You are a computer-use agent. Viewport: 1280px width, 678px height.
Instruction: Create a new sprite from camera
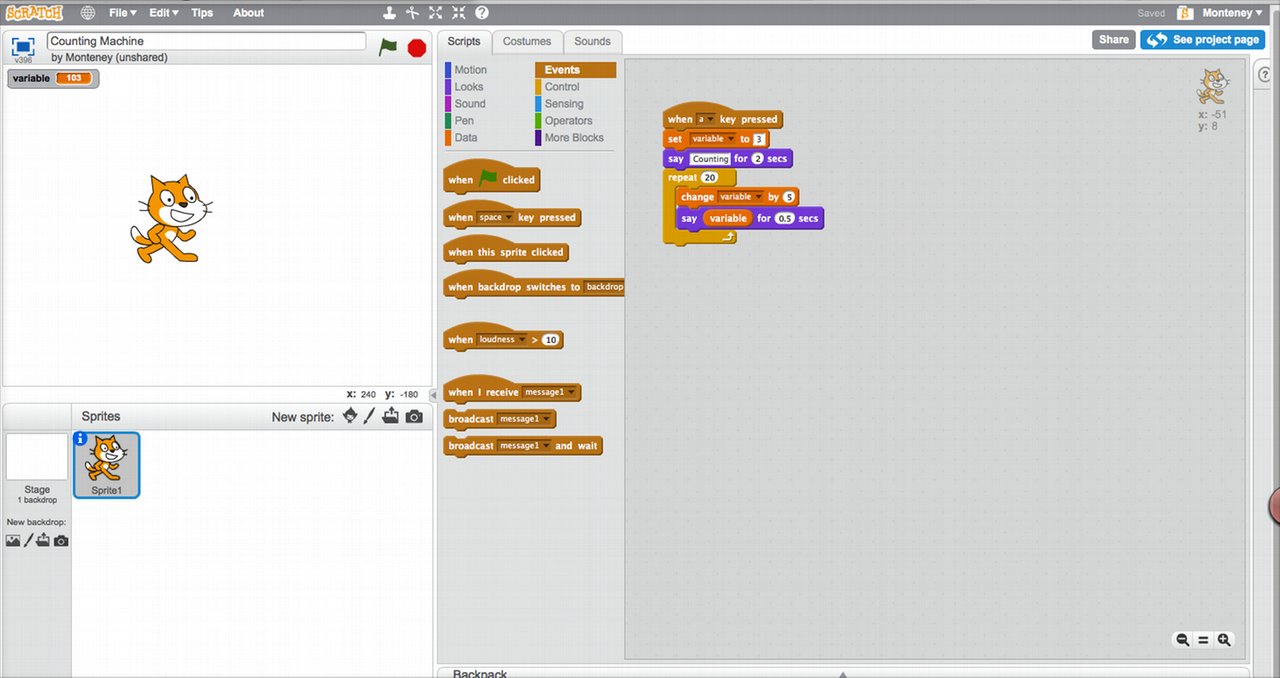(x=413, y=416)
